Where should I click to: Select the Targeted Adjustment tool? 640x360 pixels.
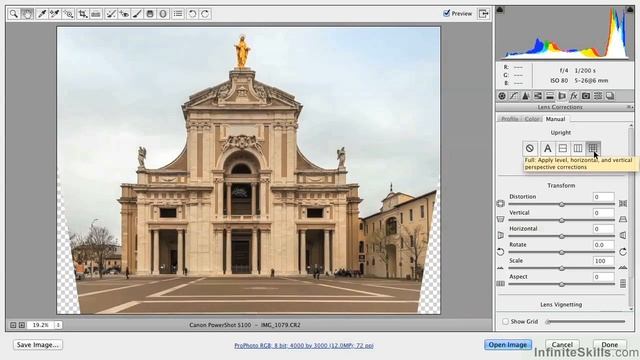(68, 14)
